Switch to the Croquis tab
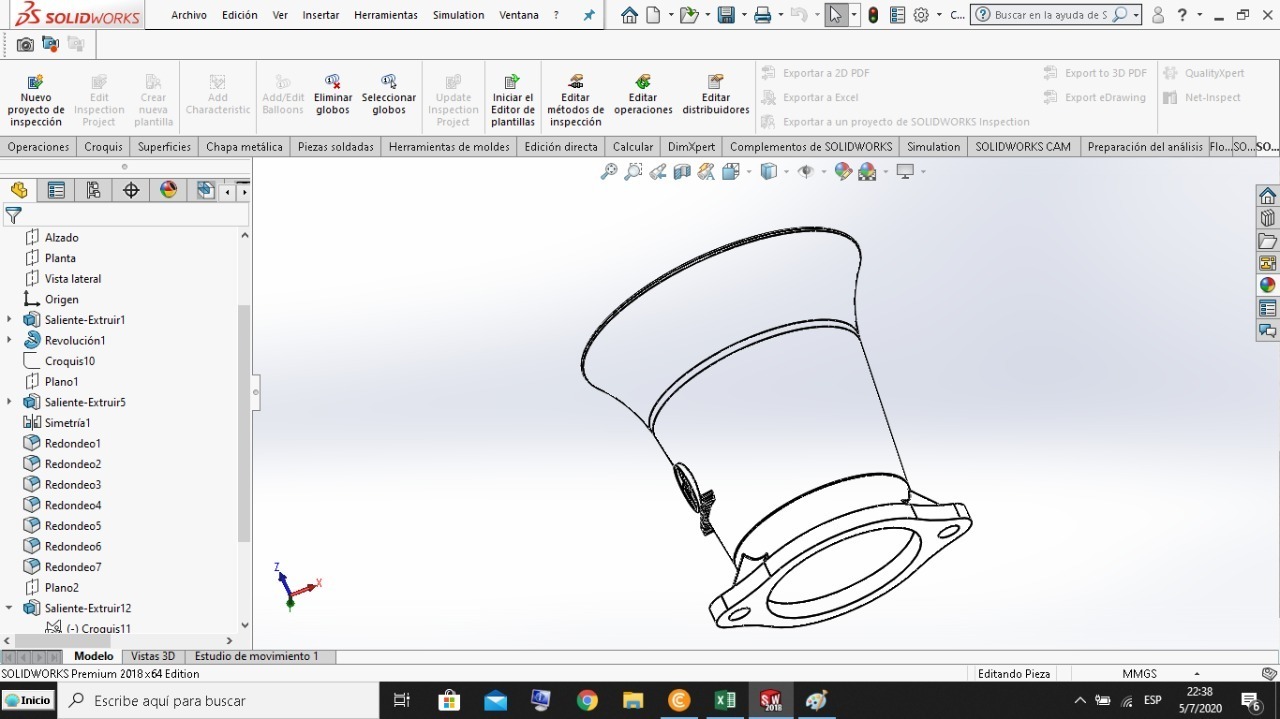Viewport: 1280px width, 719px height. tap(103, 146)
